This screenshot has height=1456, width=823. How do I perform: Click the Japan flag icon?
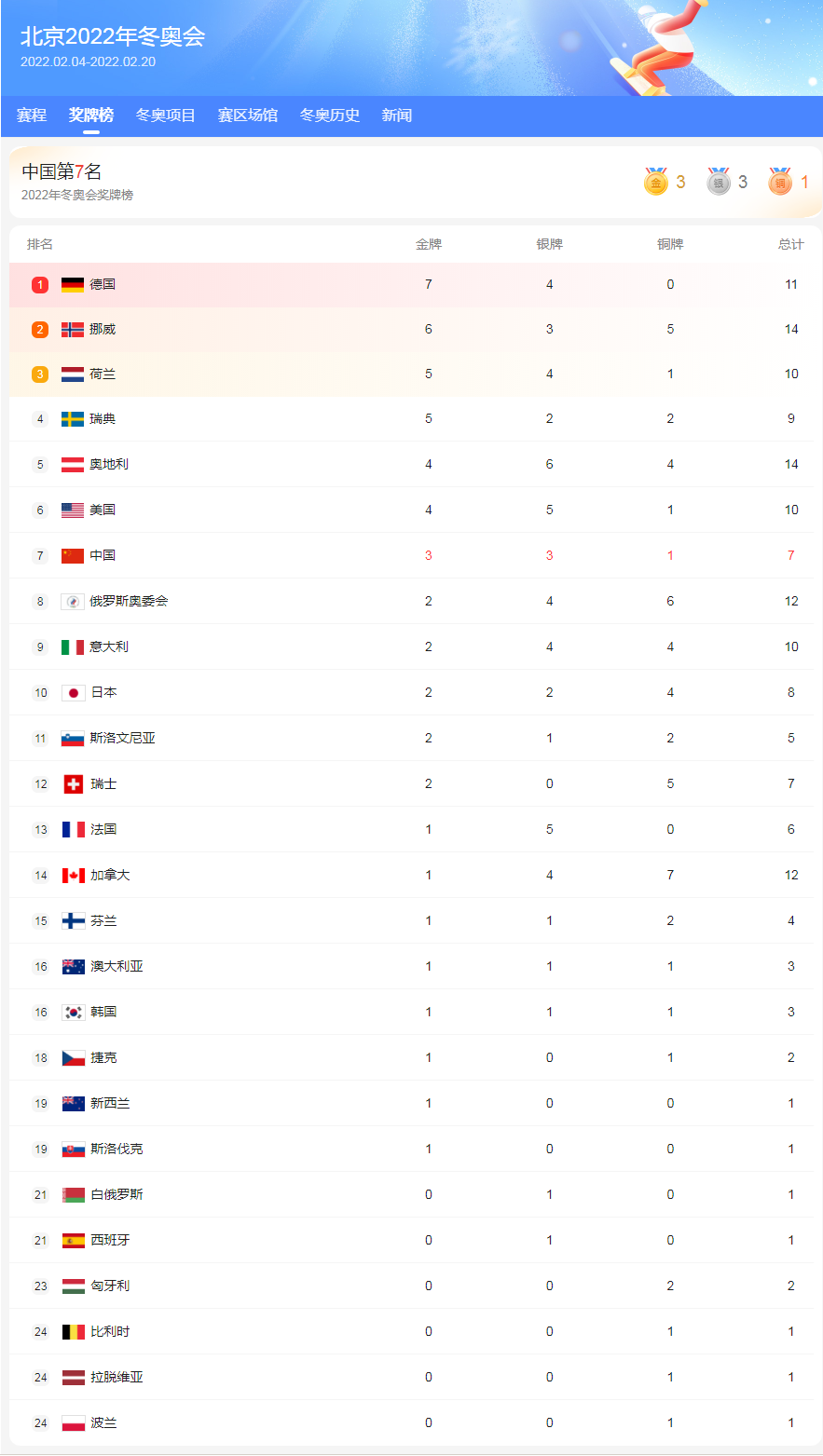pos(74,693)
